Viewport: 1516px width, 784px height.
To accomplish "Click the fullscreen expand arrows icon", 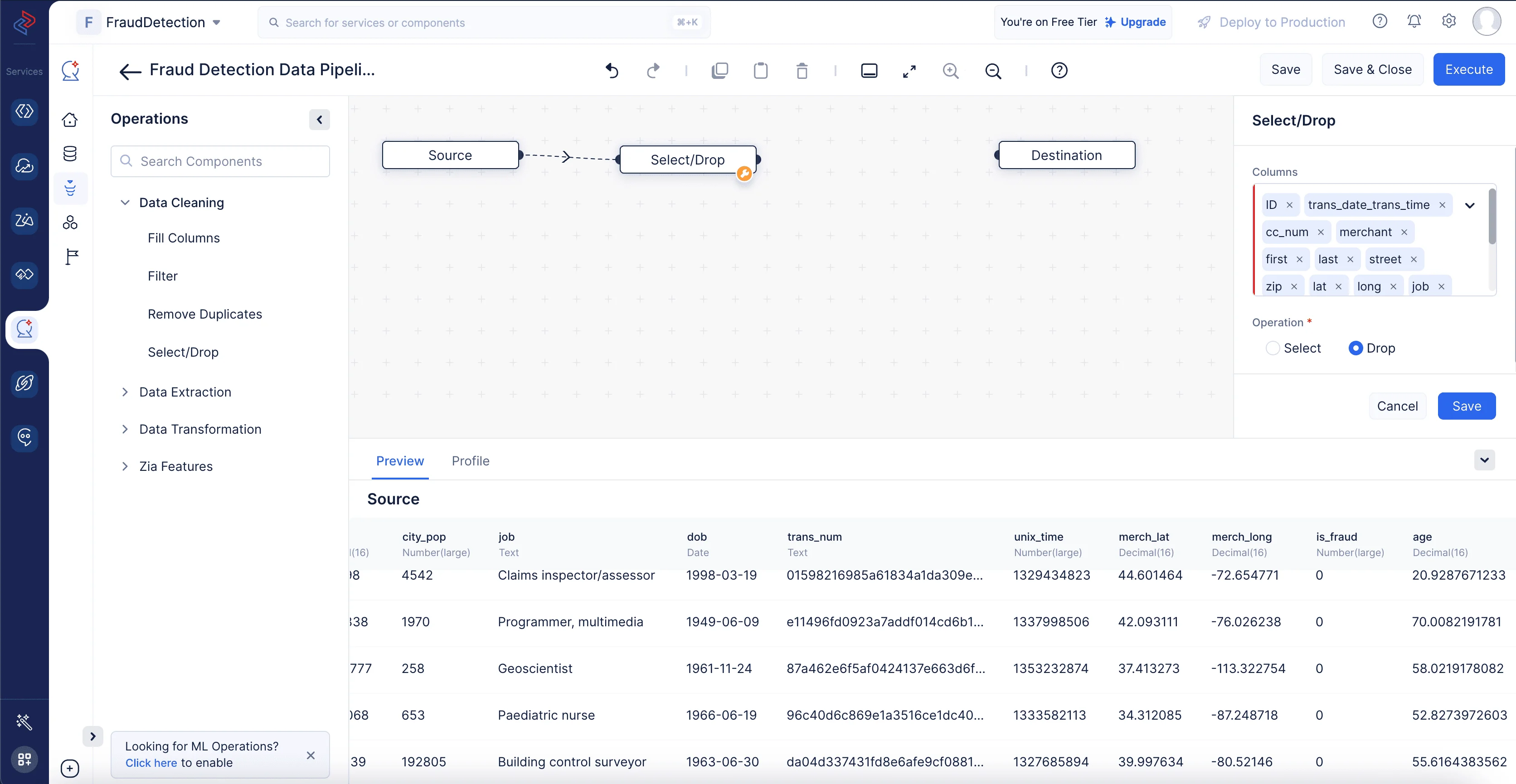I will pyautogui.click(x=909, y=71).
